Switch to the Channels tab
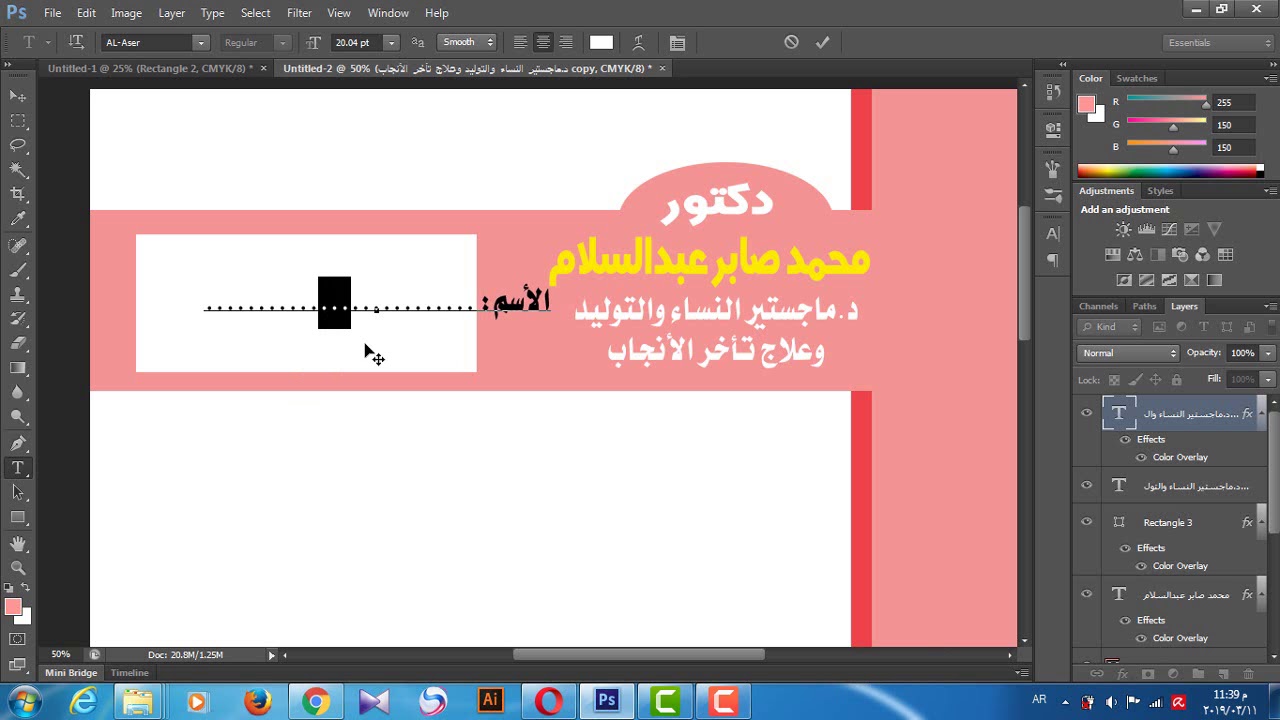The image size is (1280, 720). (1098, 306)
